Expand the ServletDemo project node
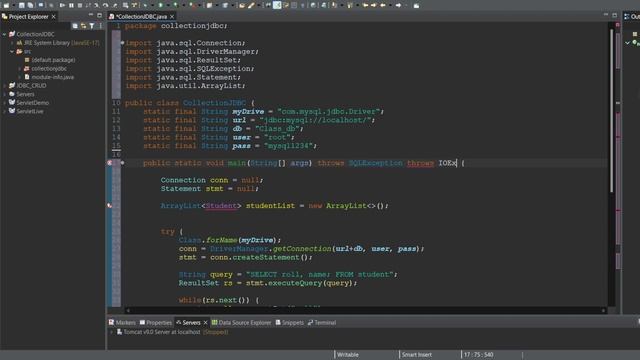This screenshot has width=640, height=360. (4, 103)
